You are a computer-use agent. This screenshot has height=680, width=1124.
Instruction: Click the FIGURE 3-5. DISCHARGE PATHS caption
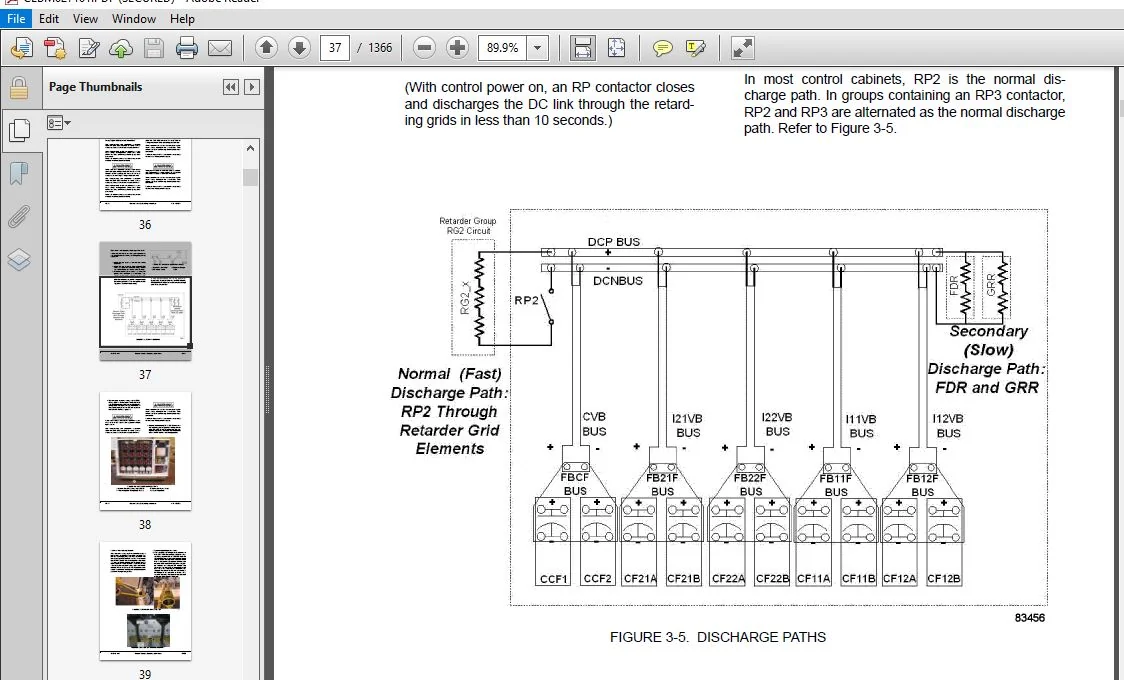tap(718, 637)
